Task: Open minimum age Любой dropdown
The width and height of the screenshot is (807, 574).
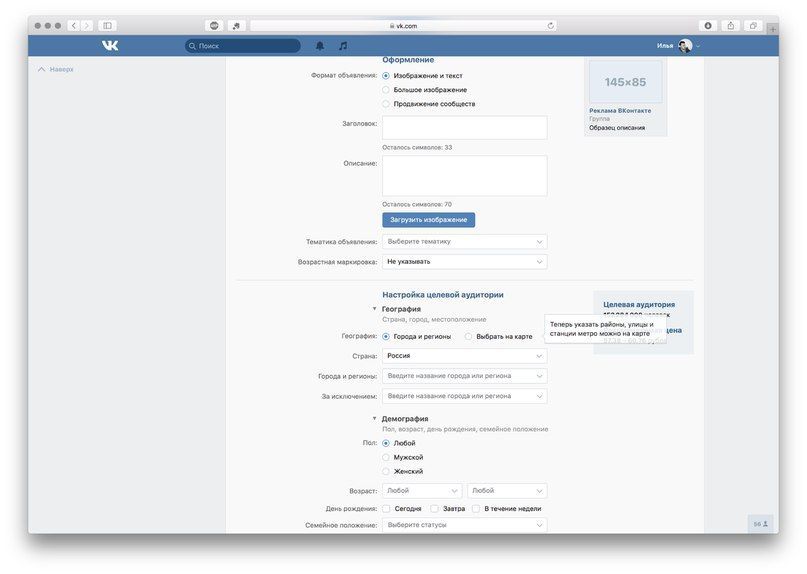Action: 422,491
